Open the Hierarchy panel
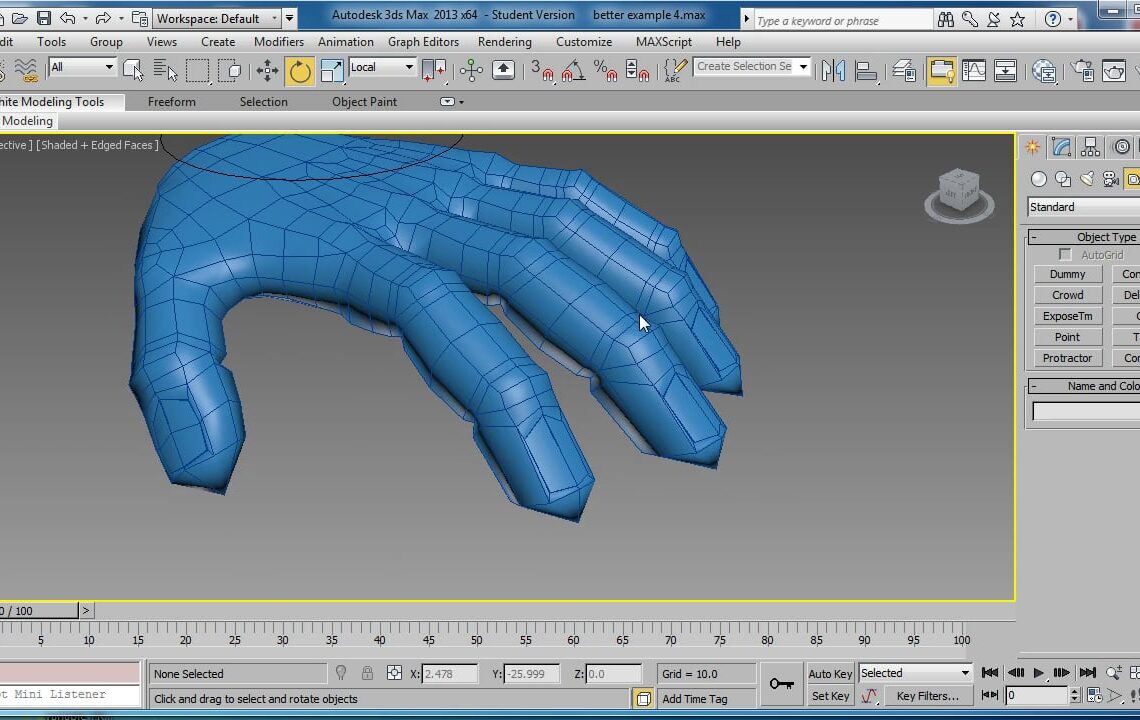The image size is (1140, 720). pos(1090,146)
